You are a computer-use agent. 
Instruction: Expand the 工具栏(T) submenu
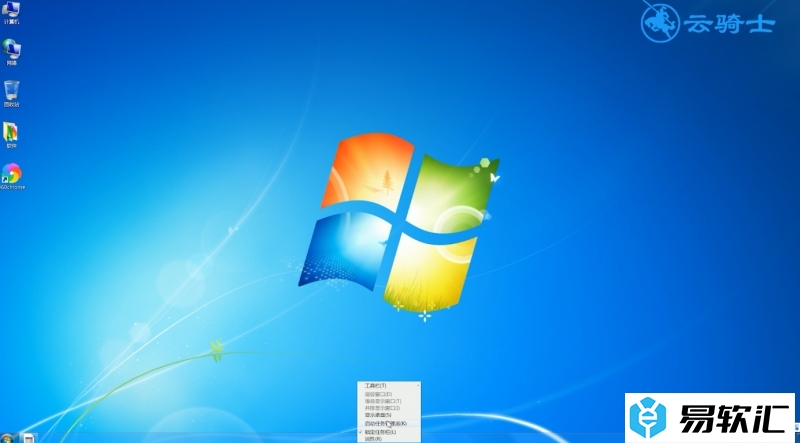point(389,386)
